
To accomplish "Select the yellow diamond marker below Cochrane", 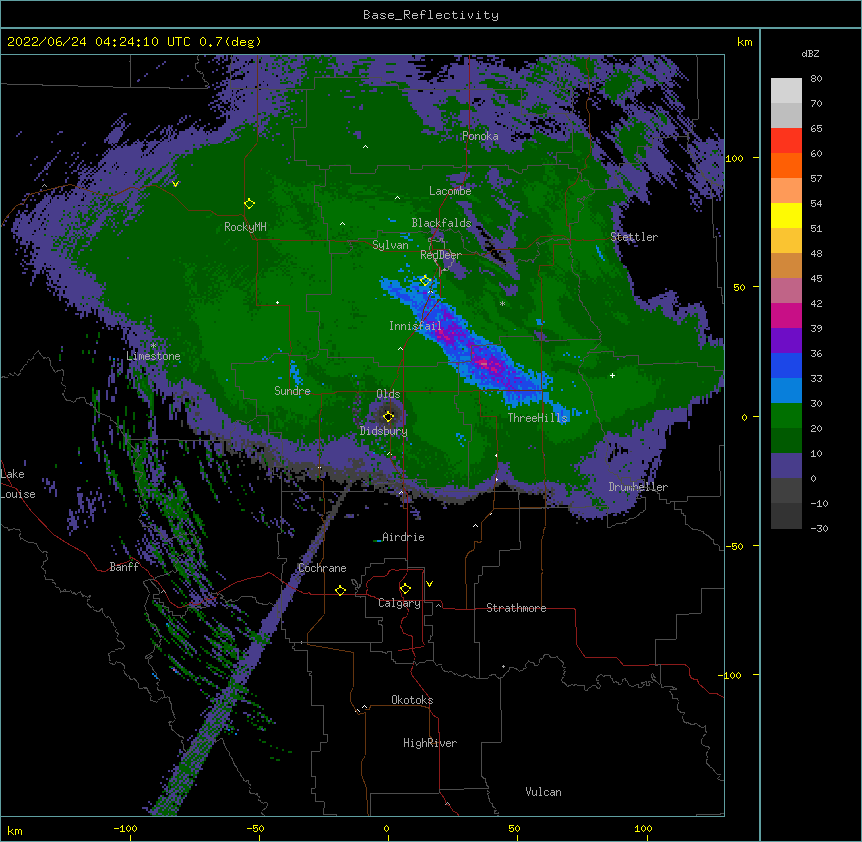I will [340, 591].
